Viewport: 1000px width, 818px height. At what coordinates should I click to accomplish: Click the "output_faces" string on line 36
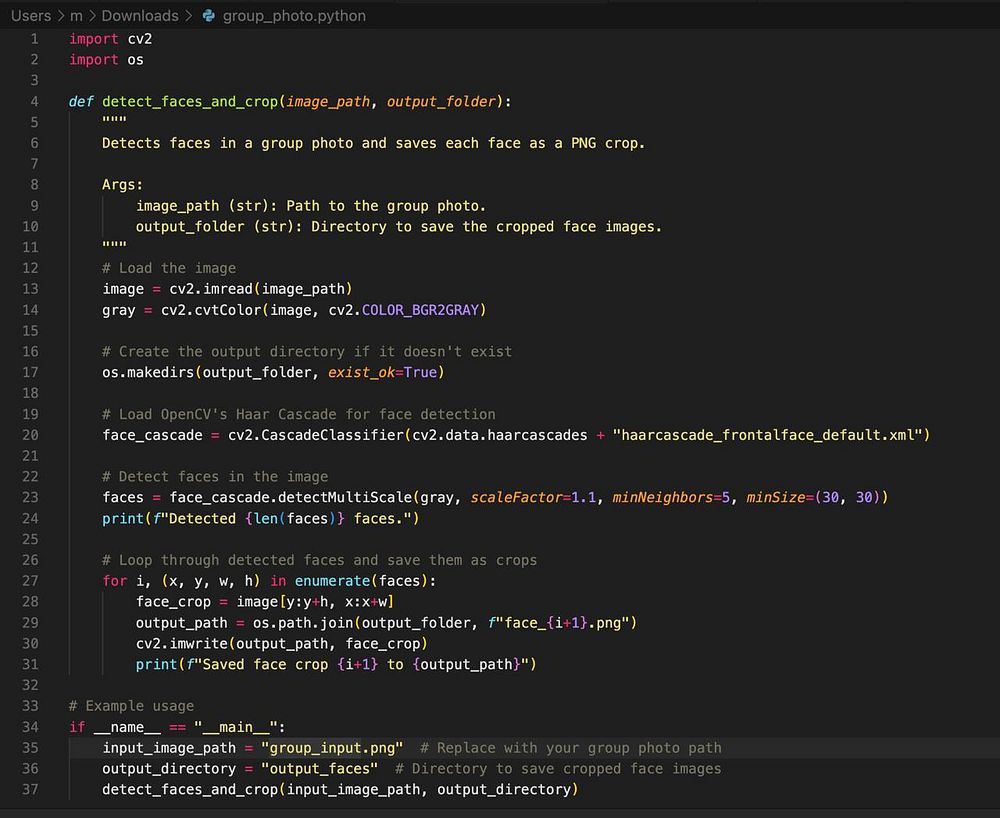[319, 769]
